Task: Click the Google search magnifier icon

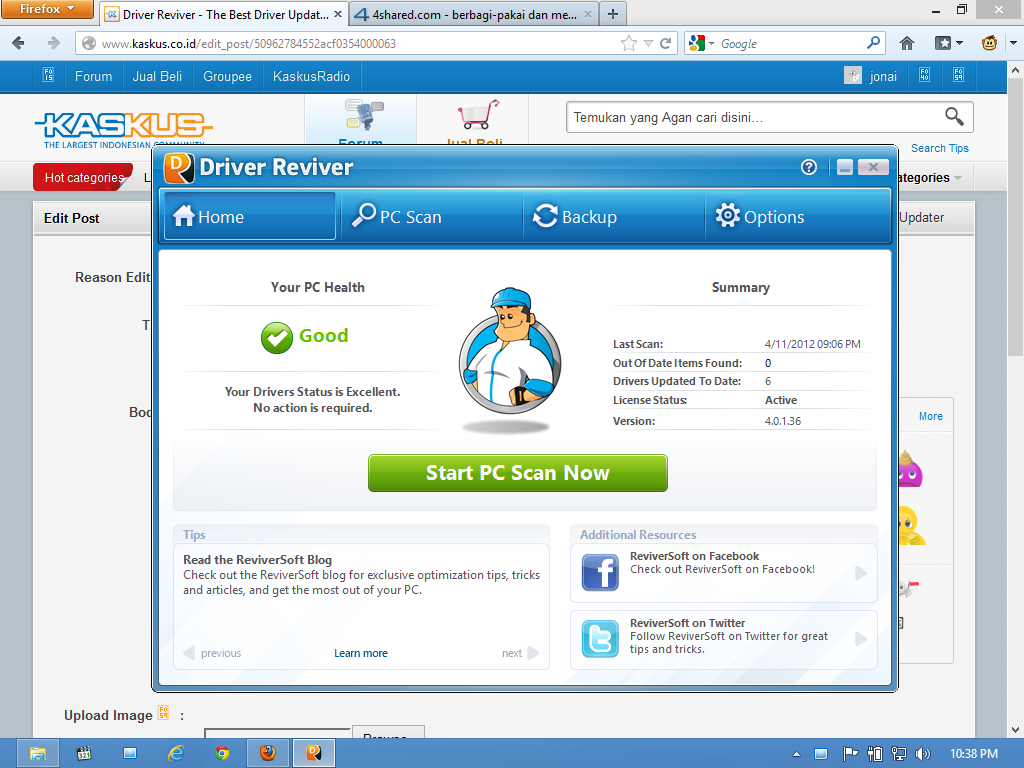Action: [873, 43]
